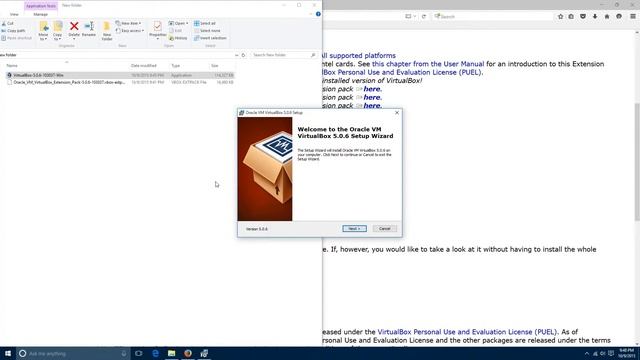
Task: Open Firefox from taskbar
Action: [188, 353]
